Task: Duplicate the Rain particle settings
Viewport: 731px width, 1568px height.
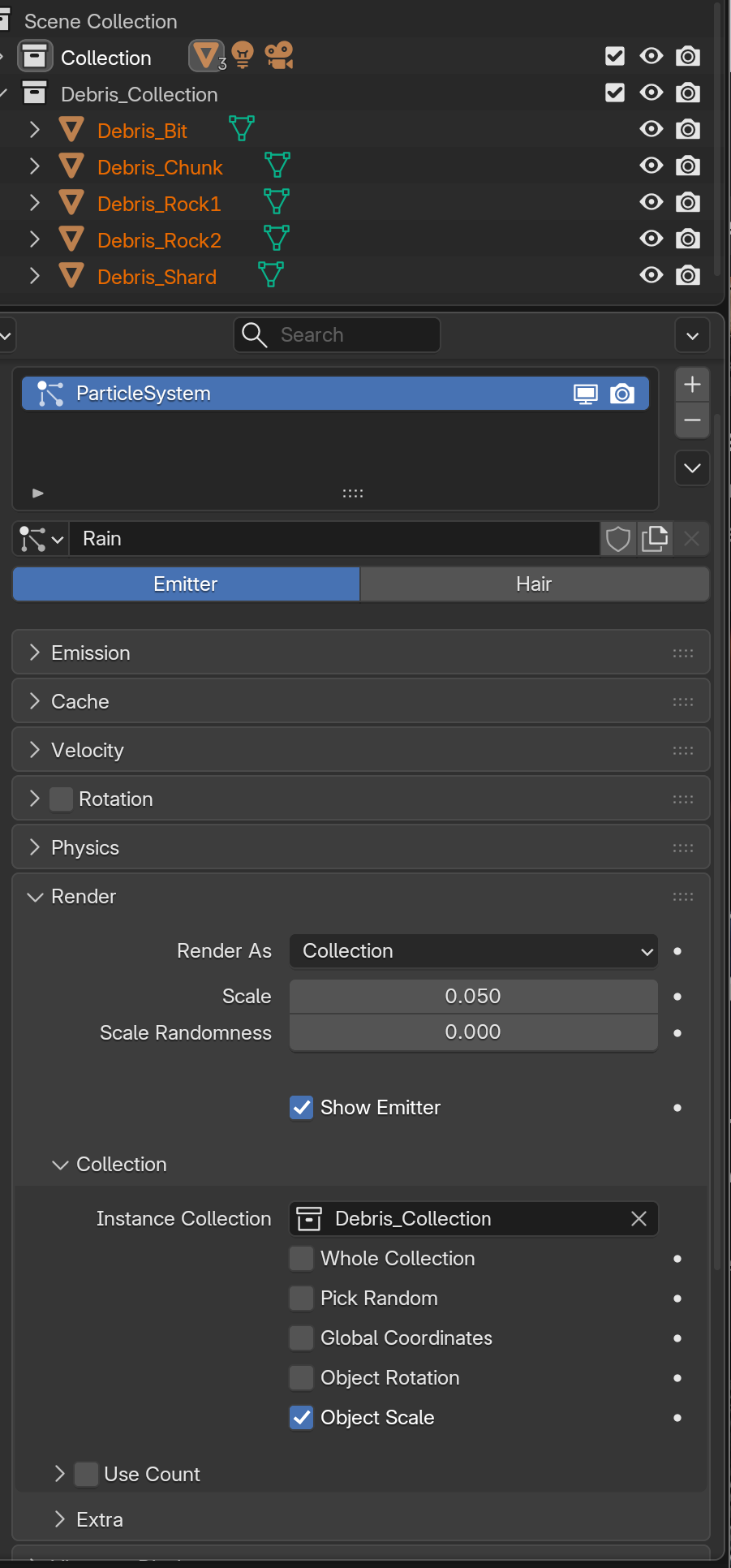Action: (655, 539)
